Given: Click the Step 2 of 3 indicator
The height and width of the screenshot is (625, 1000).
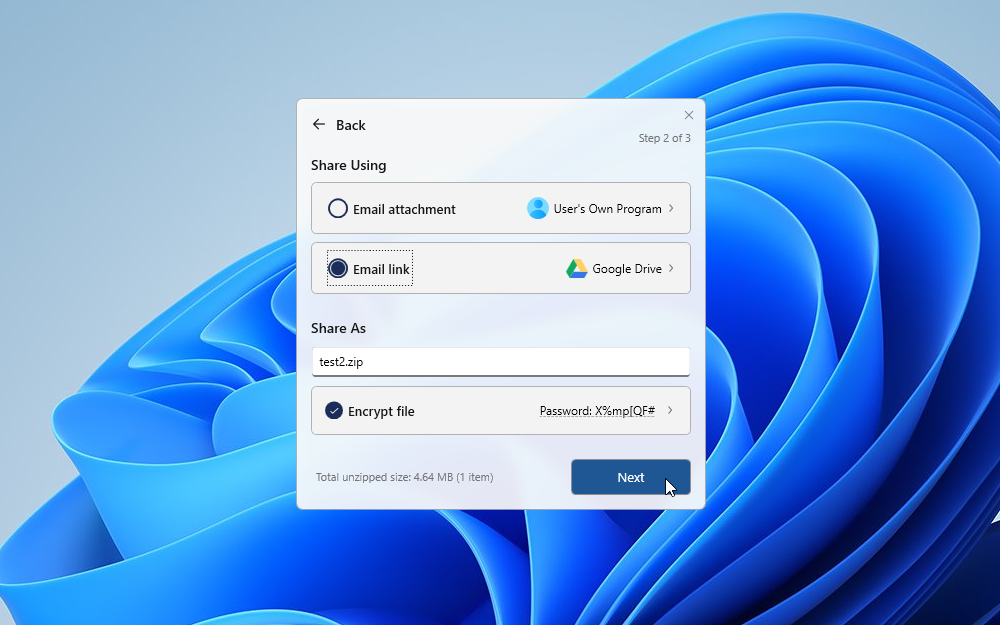Looking at the screenshot, I should tap(664, 138).
